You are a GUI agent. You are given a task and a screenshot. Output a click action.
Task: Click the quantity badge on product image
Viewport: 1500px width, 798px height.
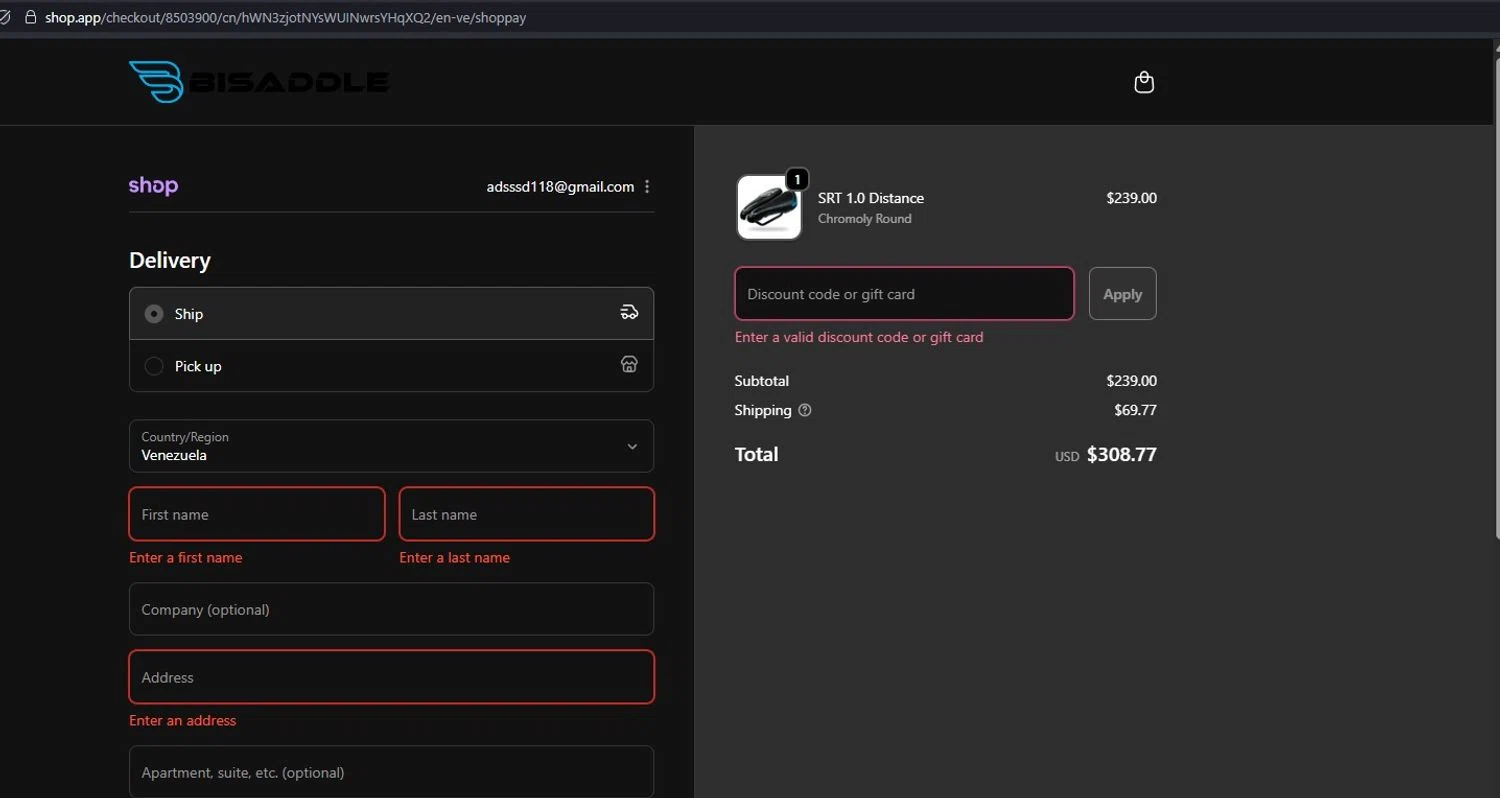pyautogui.click(x=797, y=180)
